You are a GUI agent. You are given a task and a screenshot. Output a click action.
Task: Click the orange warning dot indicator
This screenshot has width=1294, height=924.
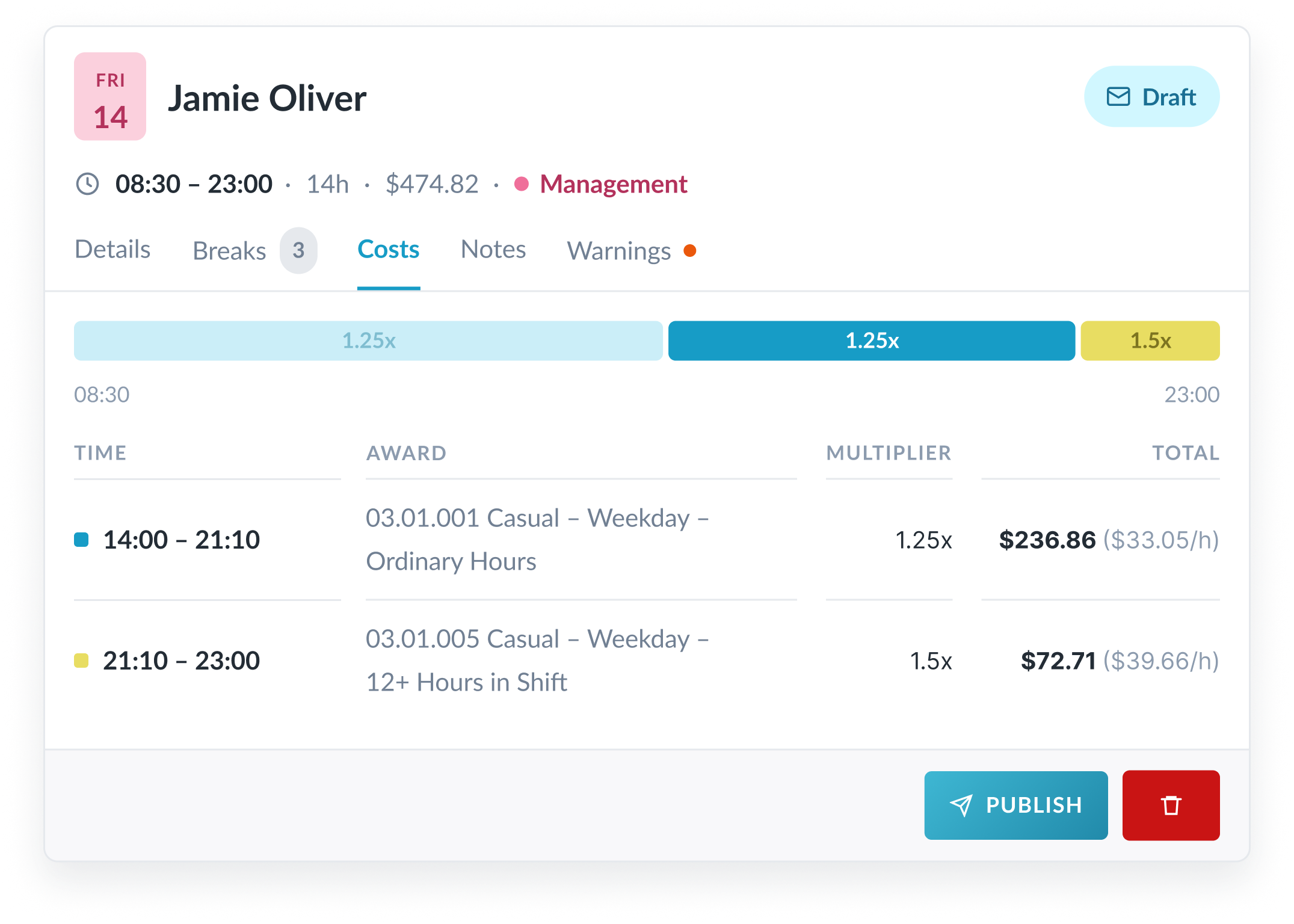pos(690,250)
